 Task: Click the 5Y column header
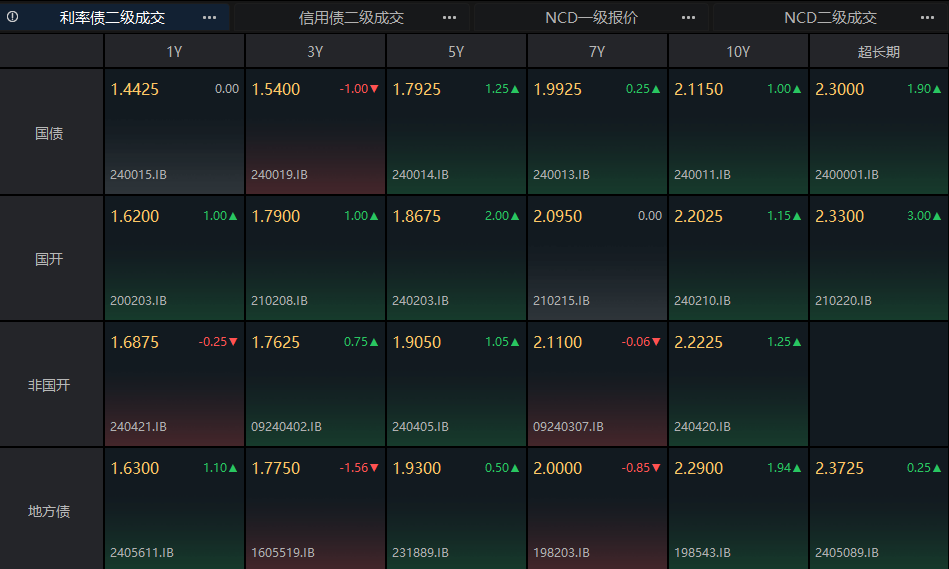[x=456, y=51]
